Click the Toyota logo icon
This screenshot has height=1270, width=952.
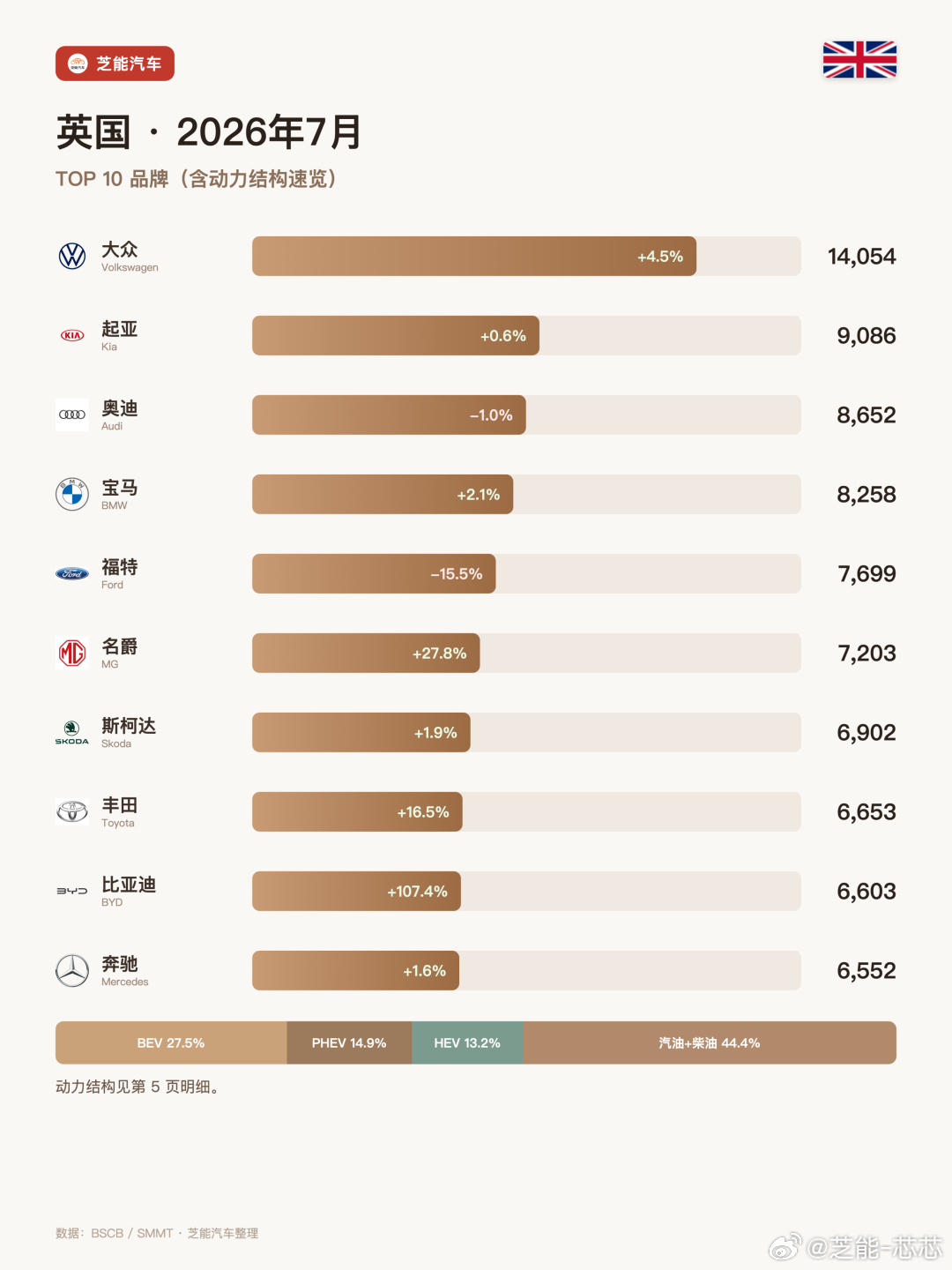tap(72, 811)
